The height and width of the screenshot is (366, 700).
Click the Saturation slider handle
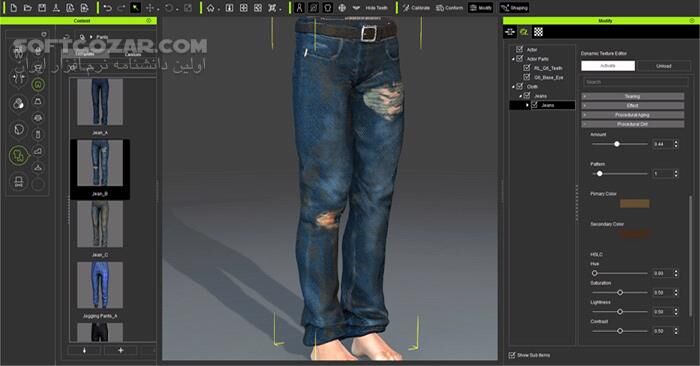pos(620,292)
